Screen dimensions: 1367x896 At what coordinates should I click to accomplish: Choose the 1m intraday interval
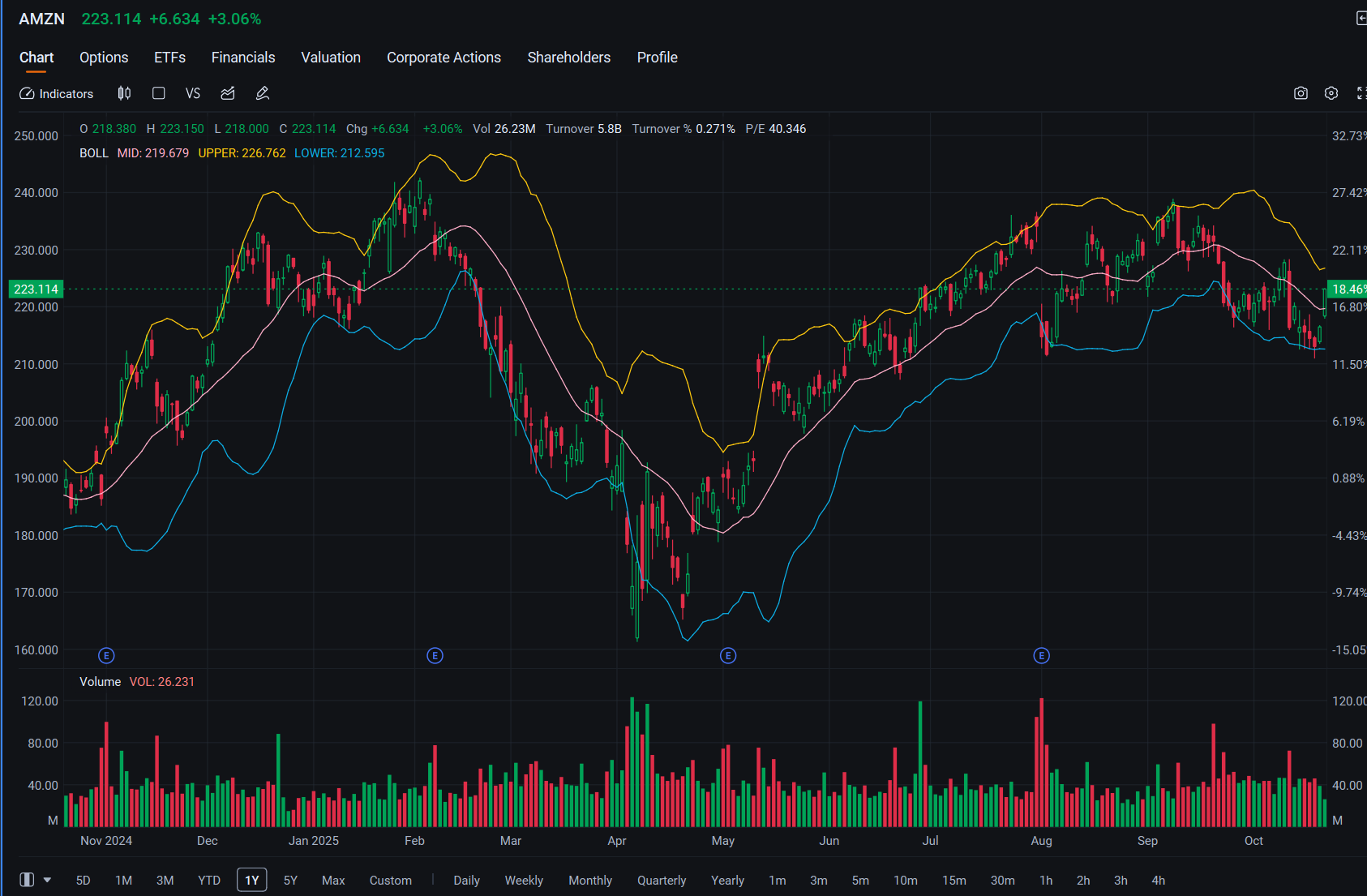pos(778,881)
